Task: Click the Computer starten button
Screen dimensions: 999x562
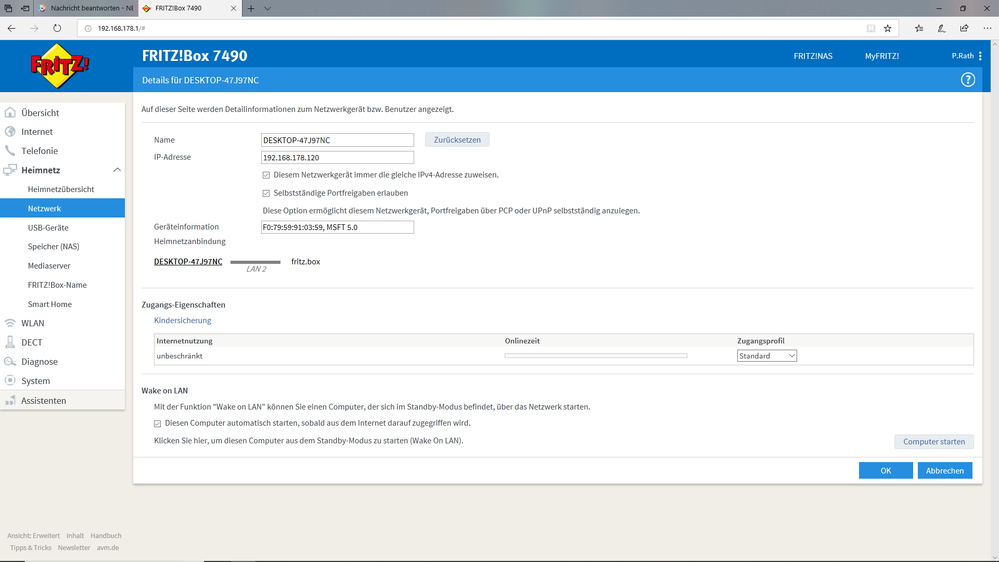Action: [934, 442]
